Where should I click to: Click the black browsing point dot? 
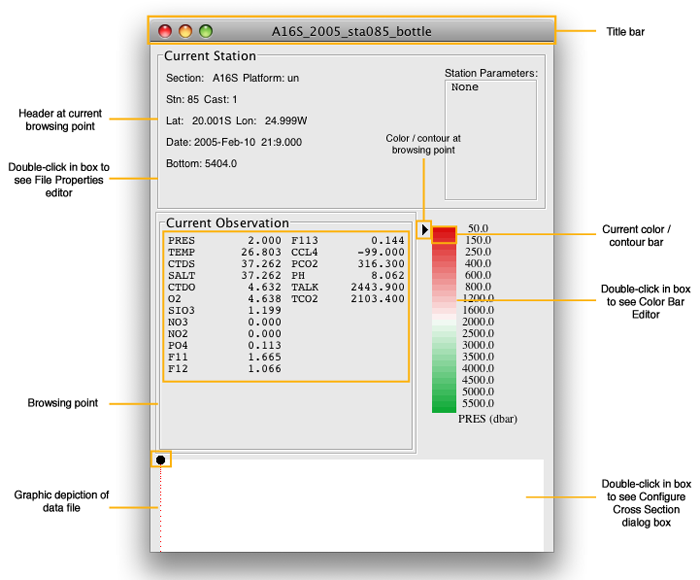[x=160, y=460]
